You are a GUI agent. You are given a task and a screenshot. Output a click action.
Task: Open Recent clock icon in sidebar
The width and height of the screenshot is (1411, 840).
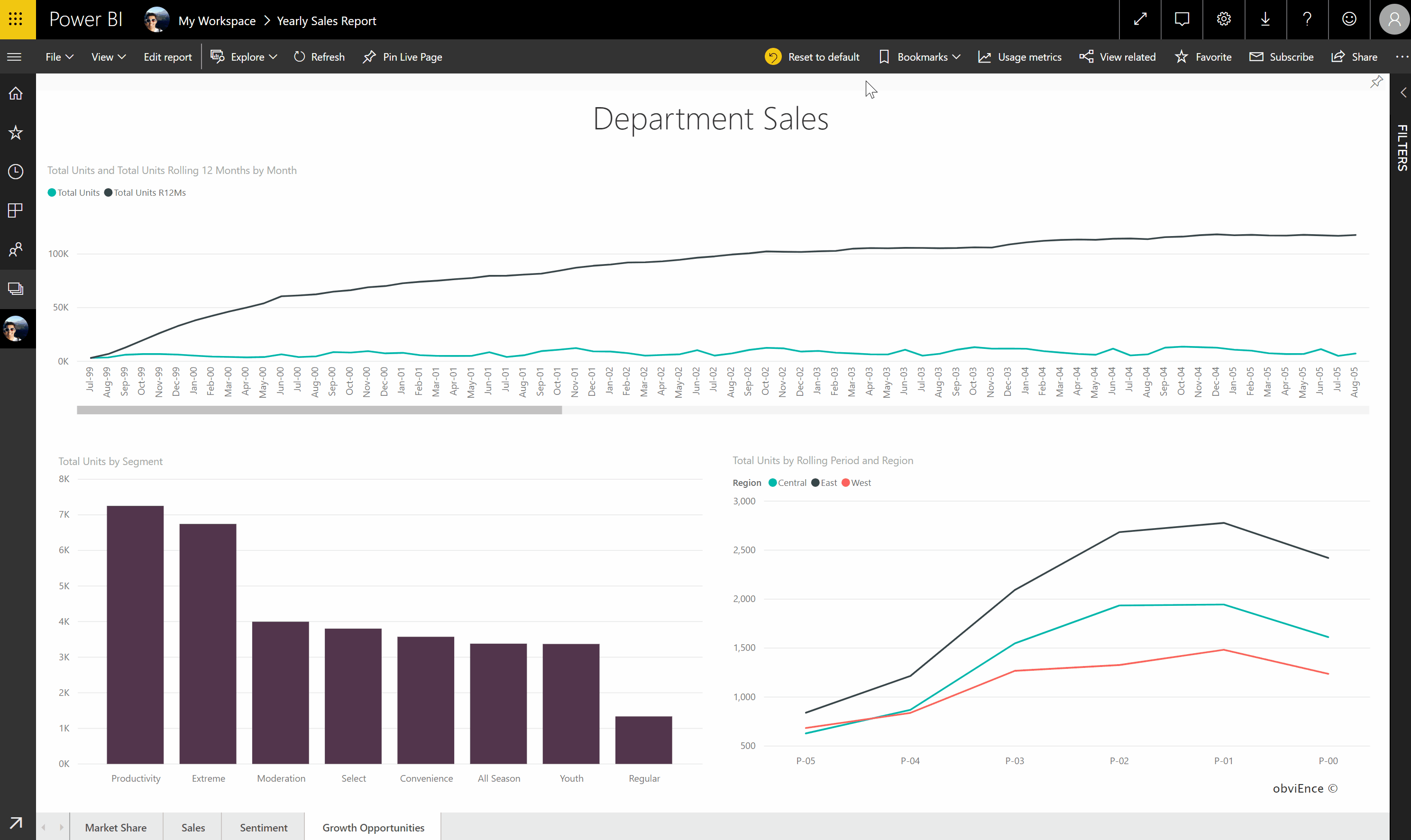(16, 172)
